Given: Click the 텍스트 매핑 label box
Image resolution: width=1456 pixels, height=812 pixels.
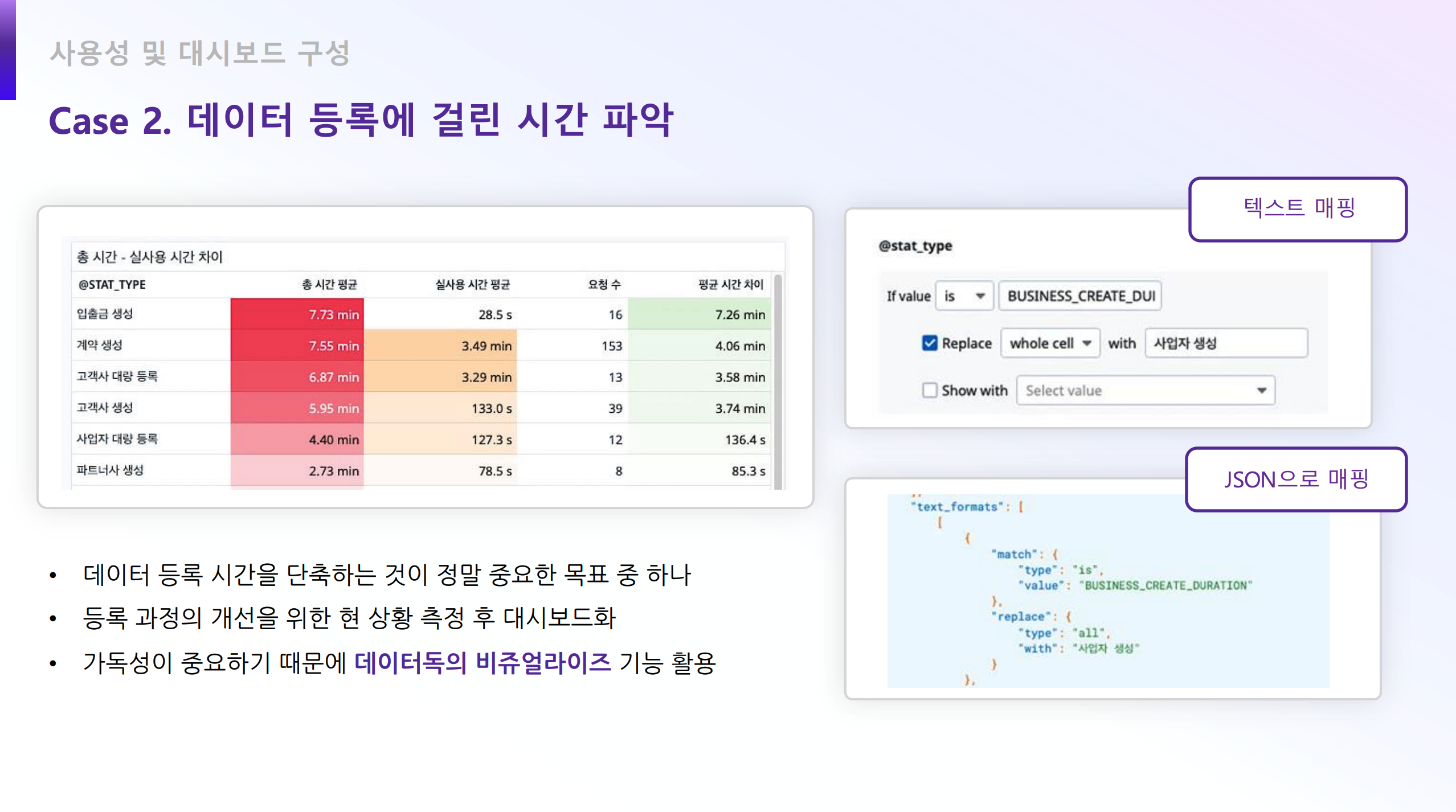Looking at the screenshot, I should tap(1298, 209).
